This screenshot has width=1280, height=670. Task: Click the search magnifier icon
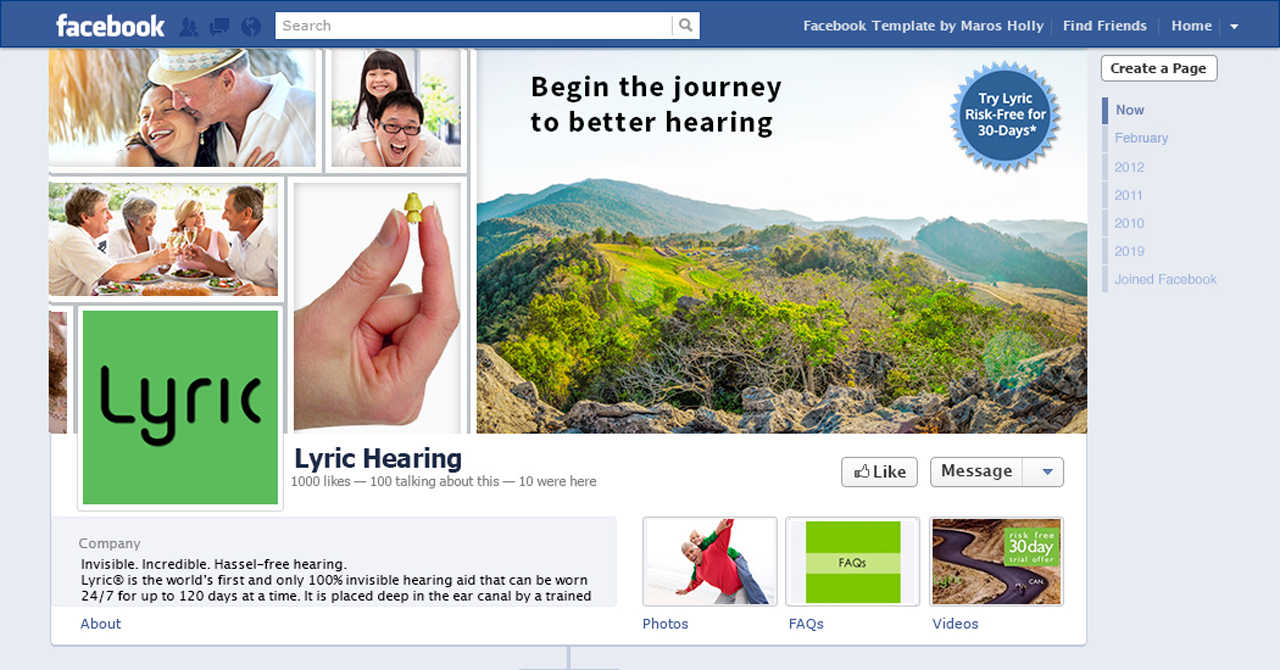[x=685, y=26]
